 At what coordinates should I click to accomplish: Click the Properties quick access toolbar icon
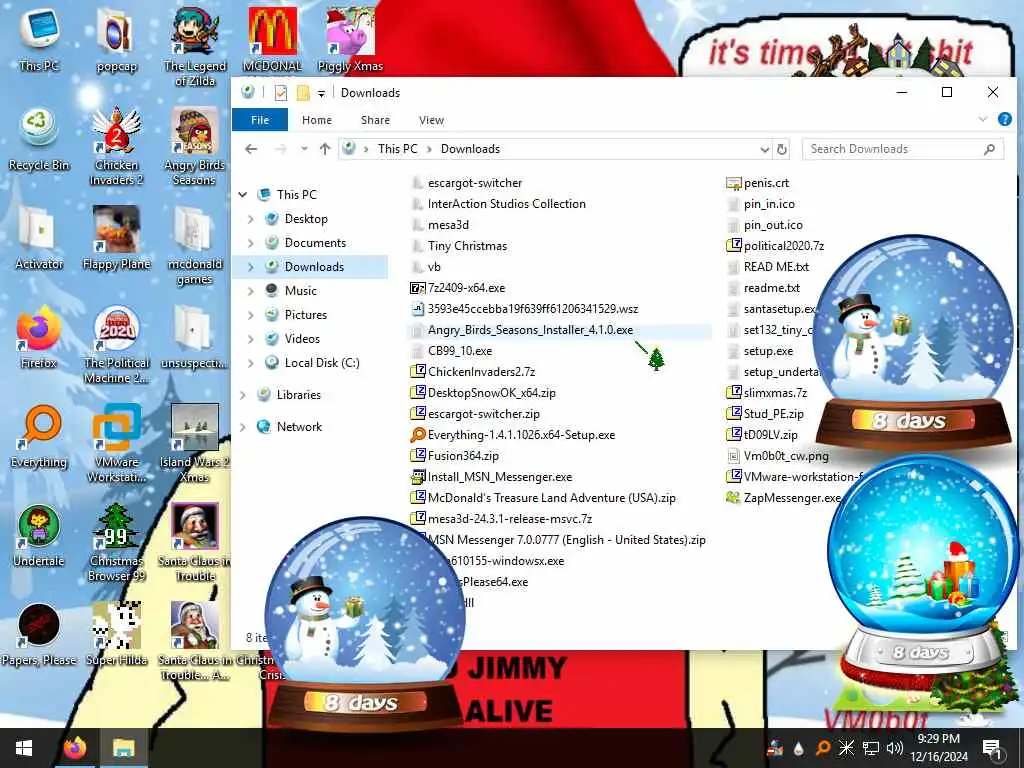pyautogui.click(x=281, y=93)
